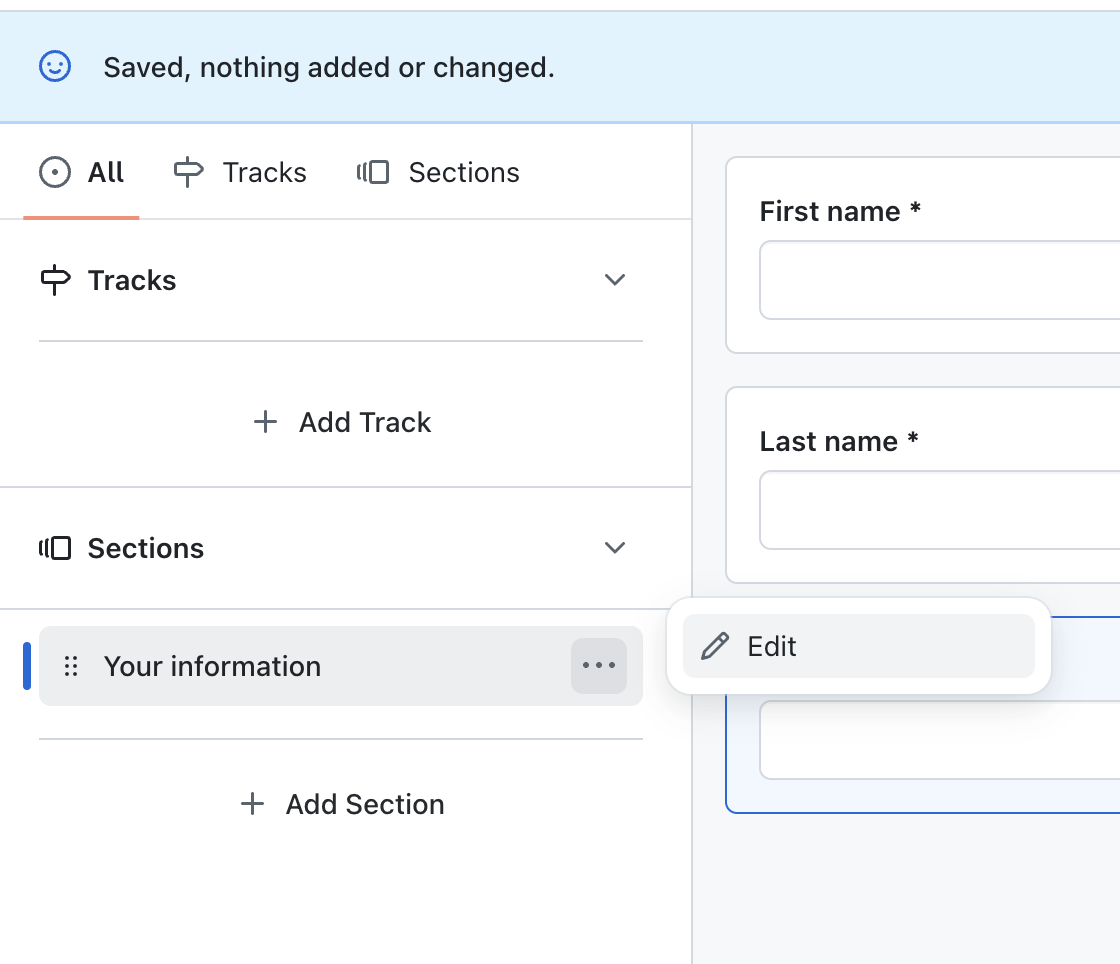The height and width of the screenshot is (964, 1120).
Task: Click the pencil icon in the Edit popup
Action: point(715,646)
